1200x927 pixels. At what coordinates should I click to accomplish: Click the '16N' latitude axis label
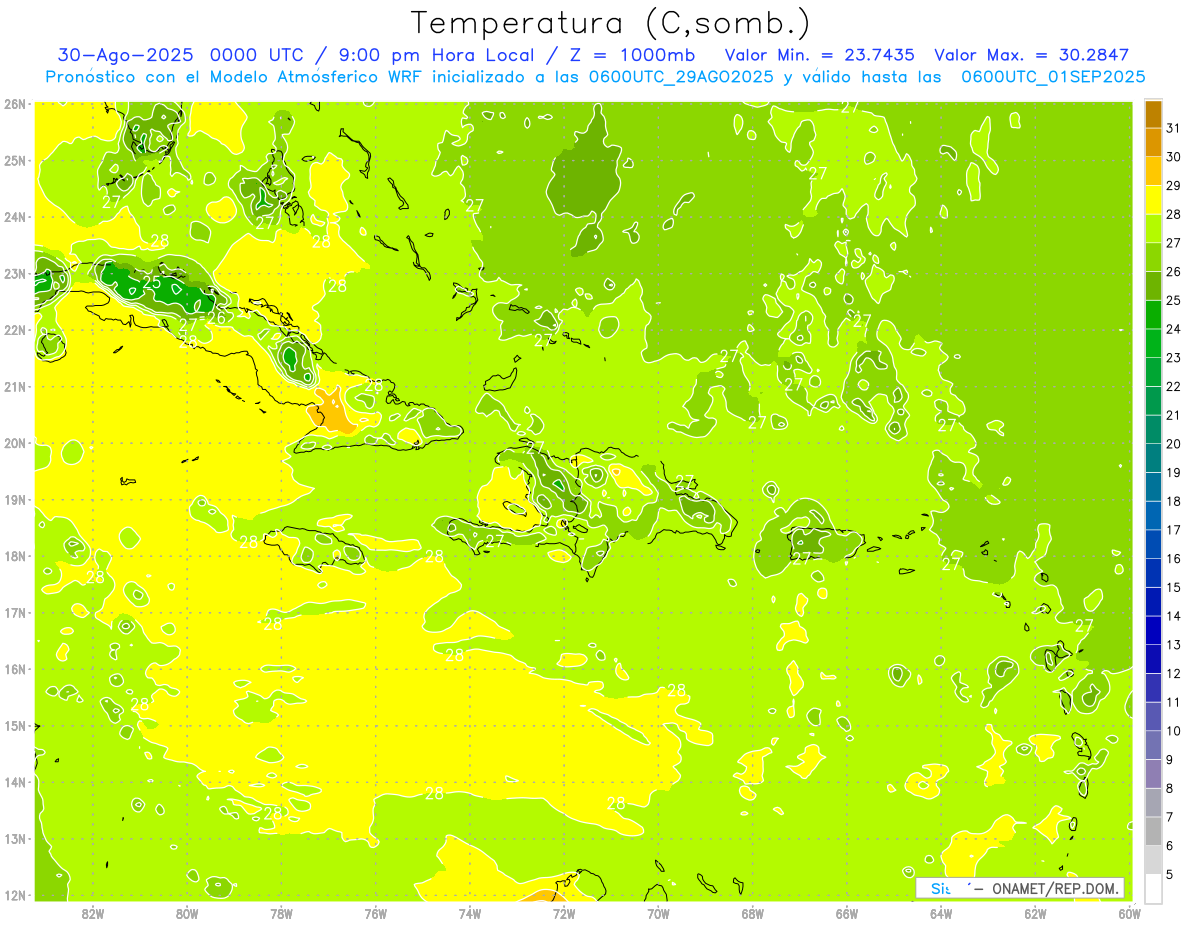(x=15, y=669)
